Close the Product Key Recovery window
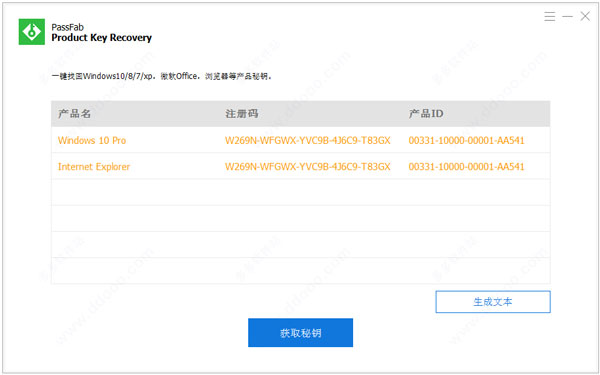This screenshot has width=600, height=375. tap(585, 16)
